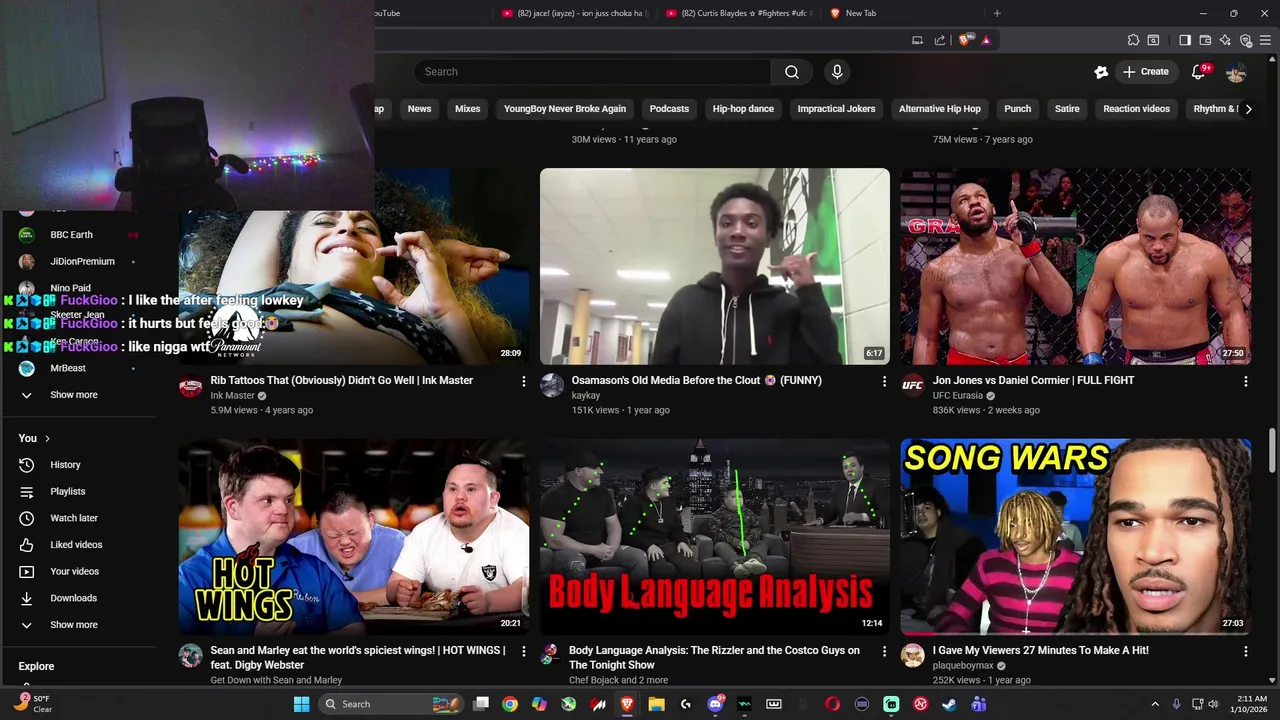Click the kaykay channel avatar

(x=552, y=386)
